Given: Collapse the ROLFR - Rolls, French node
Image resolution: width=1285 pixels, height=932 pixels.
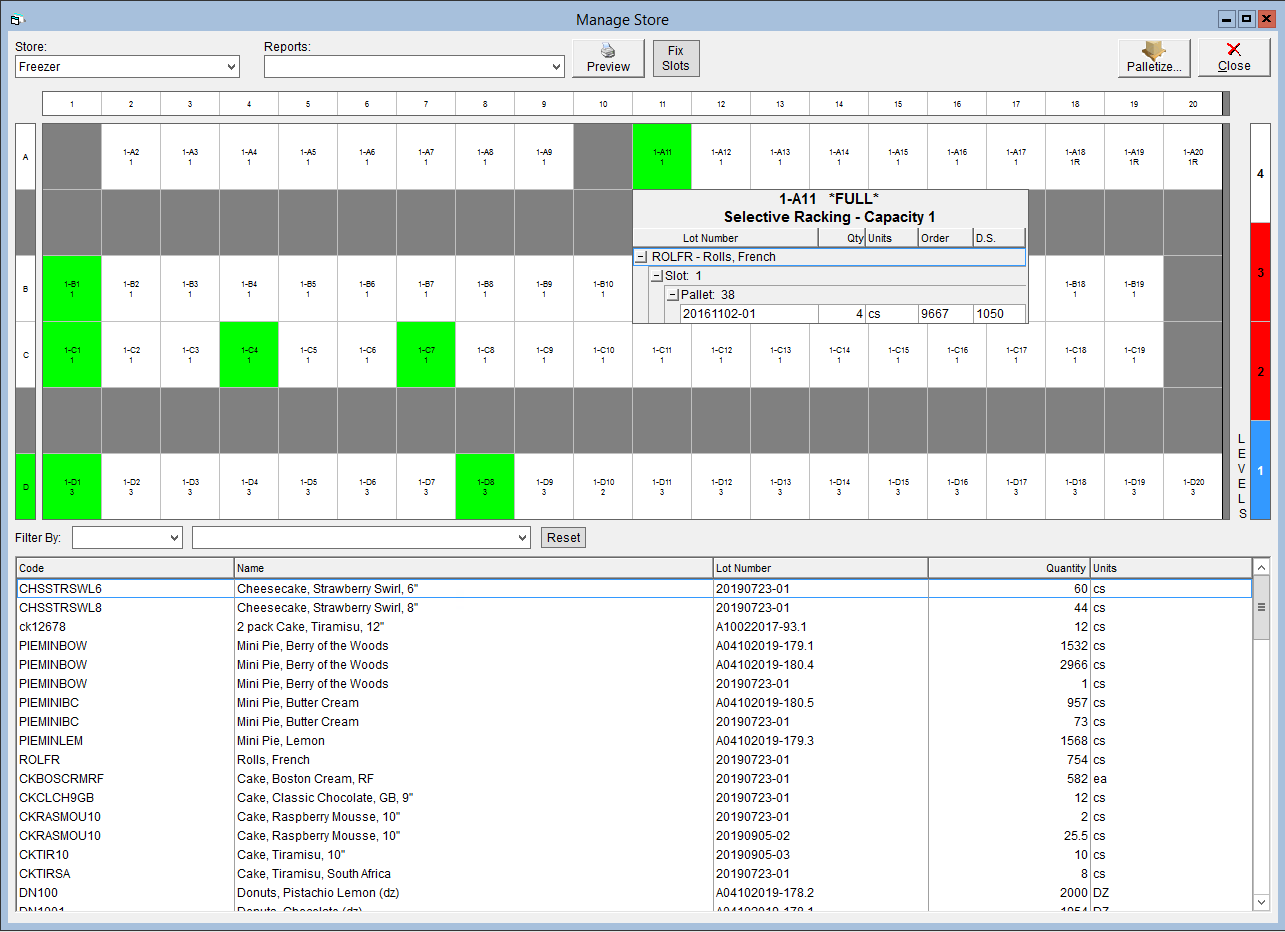Looking at the screenshot, I should click(641, 257).
